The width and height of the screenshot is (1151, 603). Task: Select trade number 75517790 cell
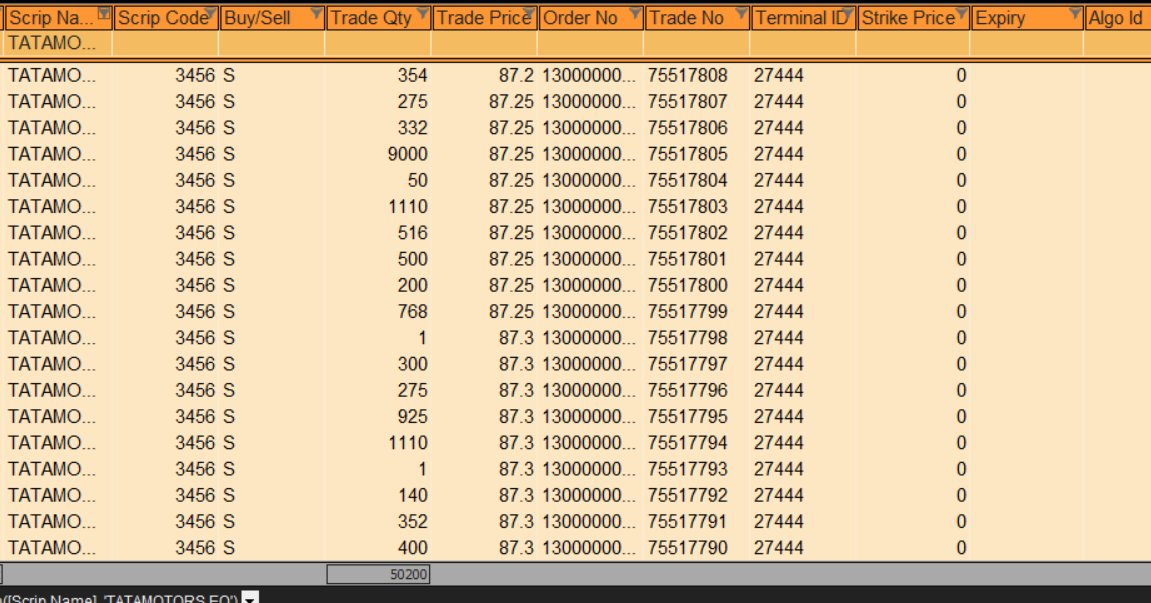(x=697, y=548)
